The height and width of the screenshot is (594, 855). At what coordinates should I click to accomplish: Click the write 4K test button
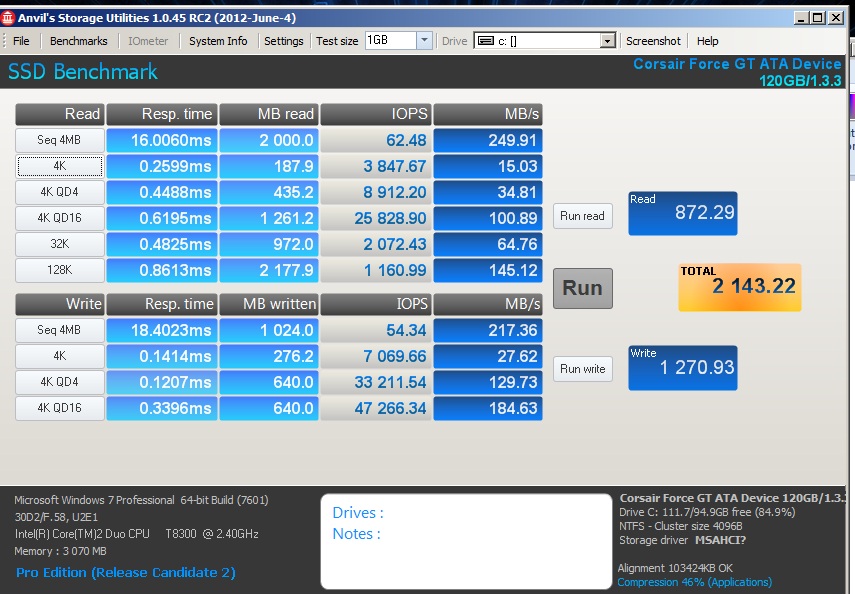[x=59, y=356]
